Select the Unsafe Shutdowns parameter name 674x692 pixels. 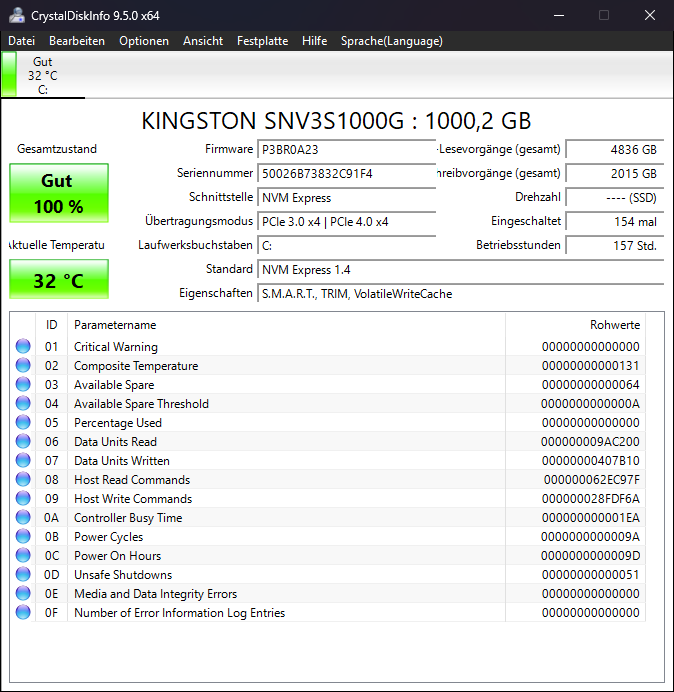(x=123, y=575)
